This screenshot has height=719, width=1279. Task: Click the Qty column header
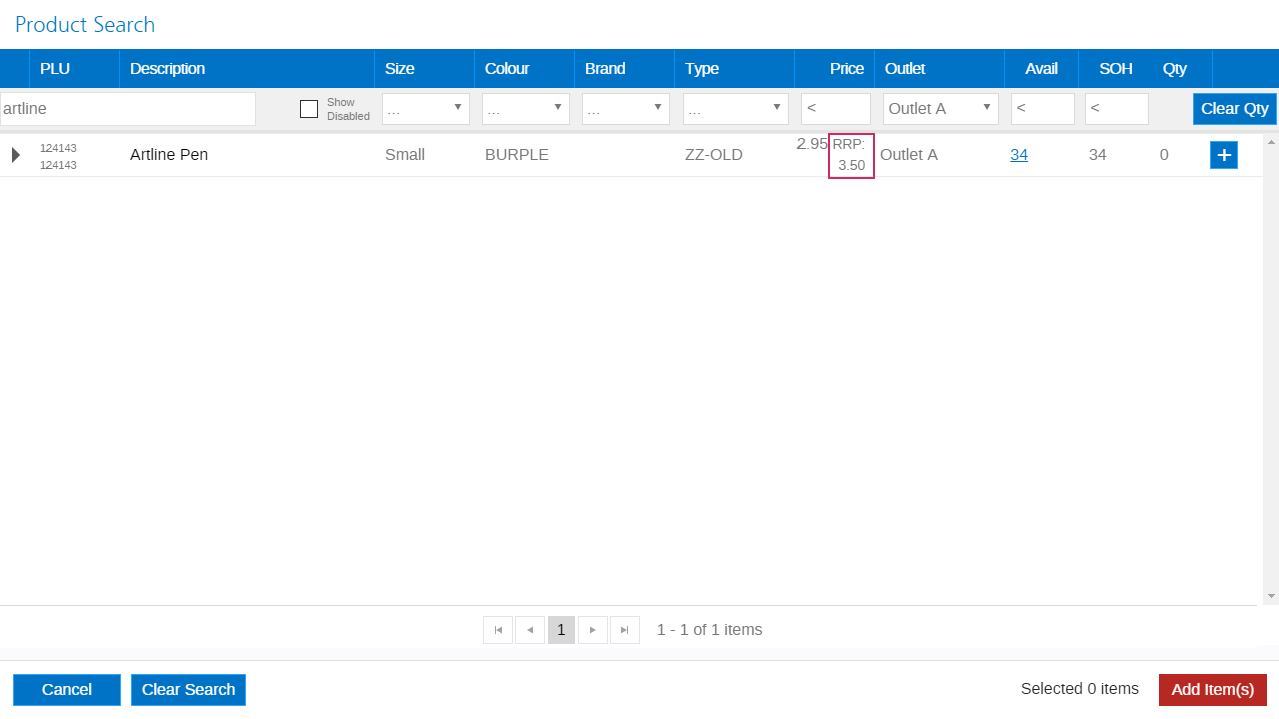coord(1174,69)
